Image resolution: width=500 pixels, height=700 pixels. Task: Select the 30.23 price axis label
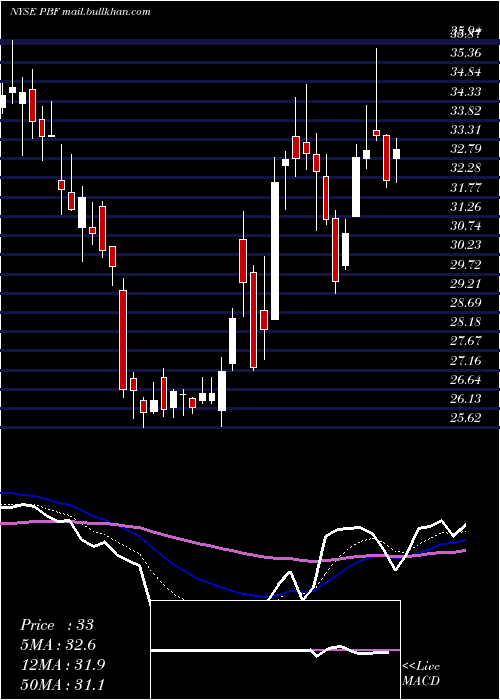coord(466,245)
